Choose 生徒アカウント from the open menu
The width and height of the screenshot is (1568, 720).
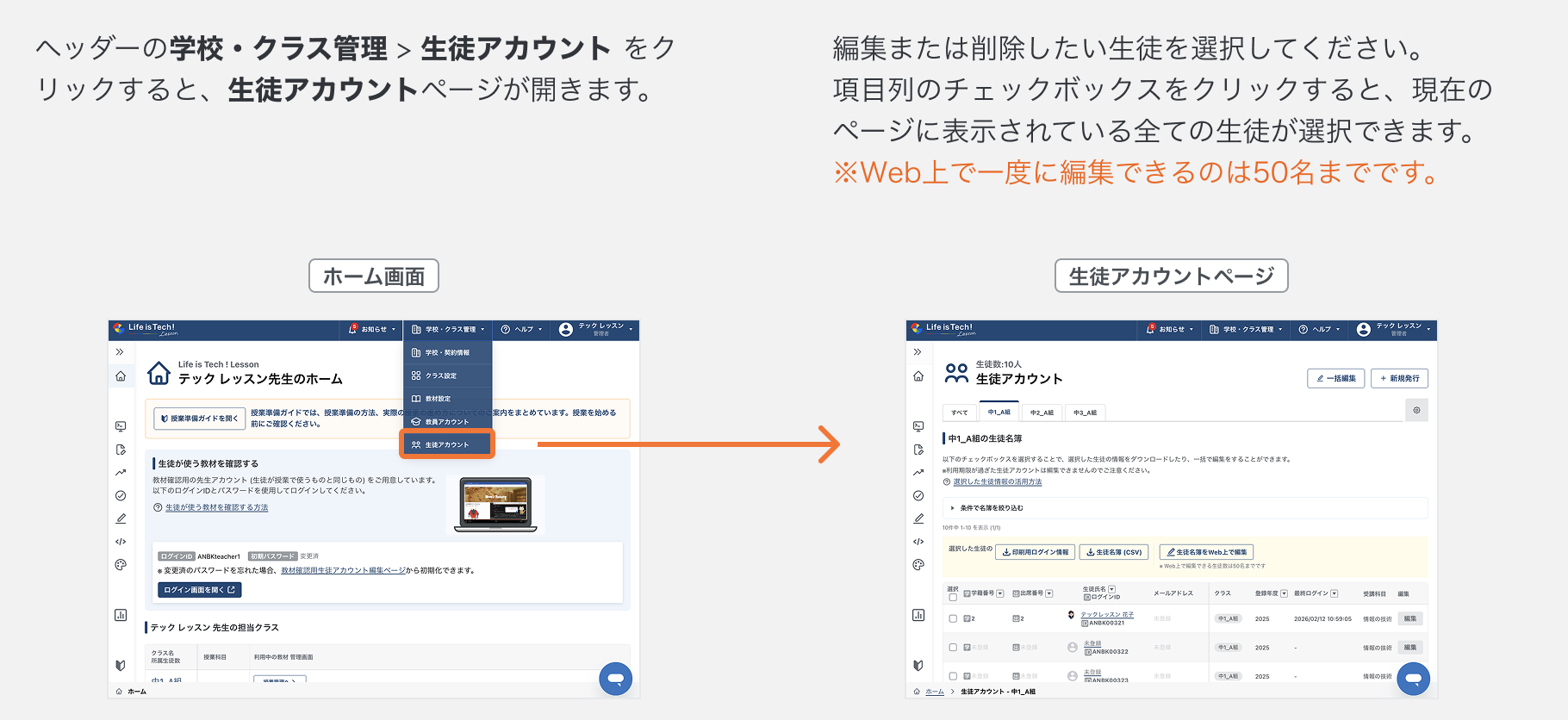[447, 444]
